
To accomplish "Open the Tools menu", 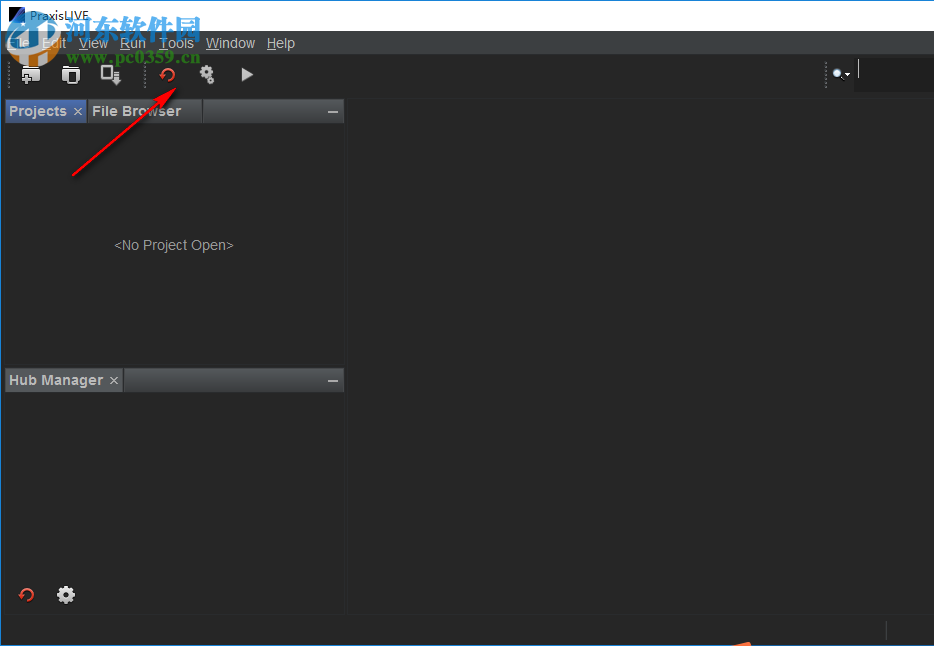I will (176, 43).
